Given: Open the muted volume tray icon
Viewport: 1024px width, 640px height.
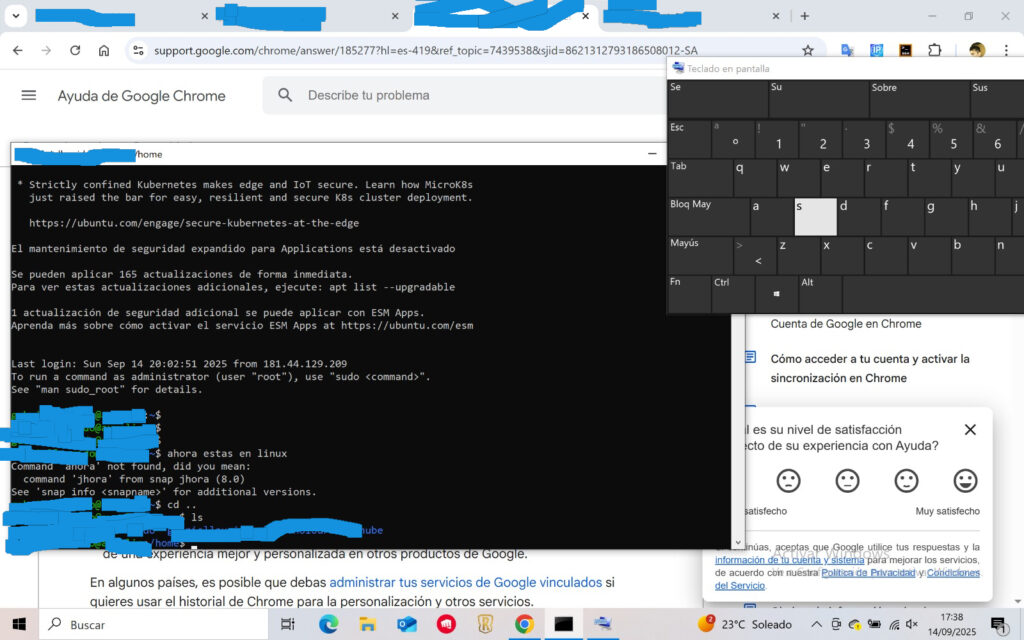Looking at the screenshot, I should [912, 624].
